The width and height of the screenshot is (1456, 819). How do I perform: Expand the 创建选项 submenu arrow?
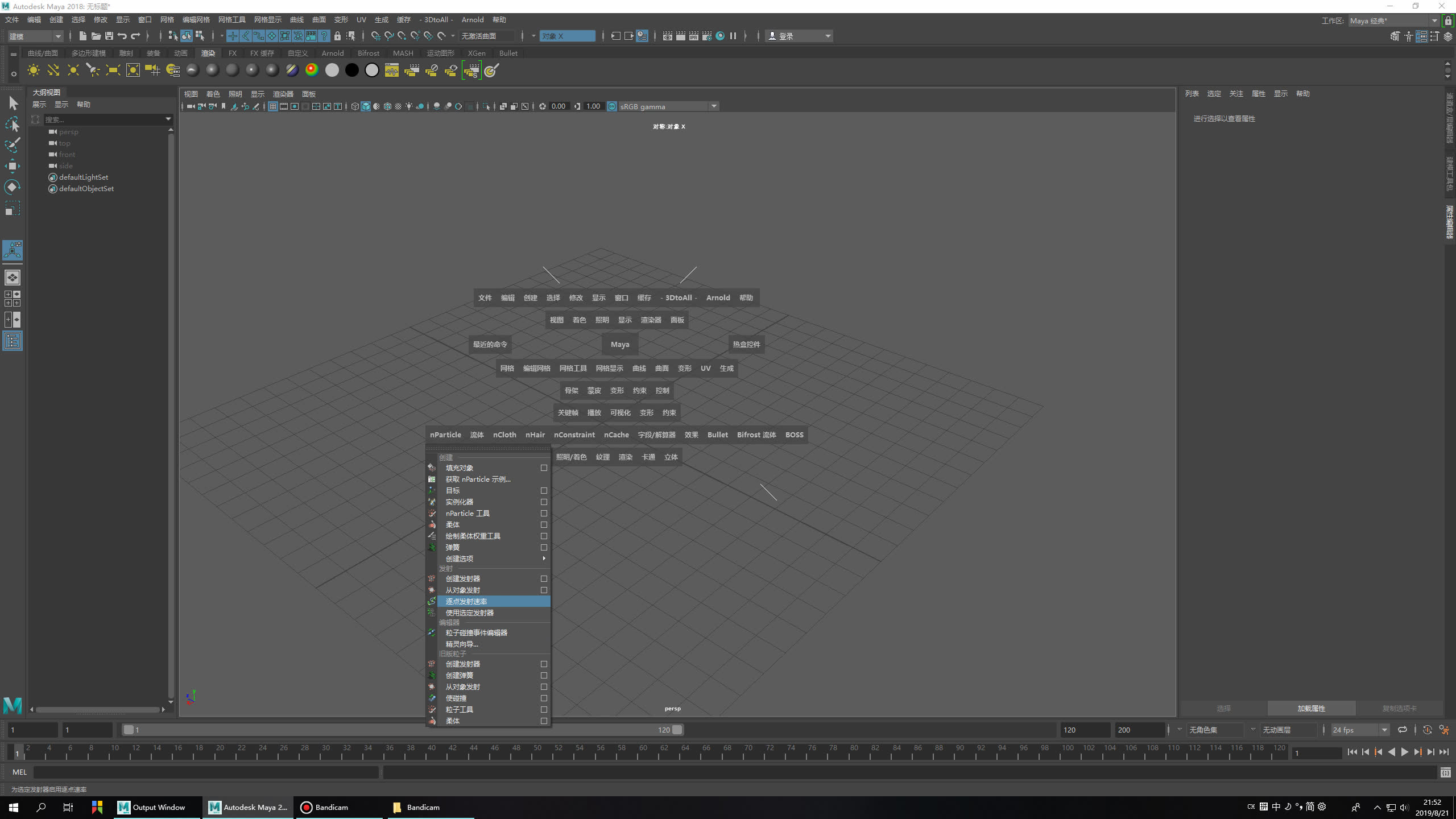click(x=543, y=559)
